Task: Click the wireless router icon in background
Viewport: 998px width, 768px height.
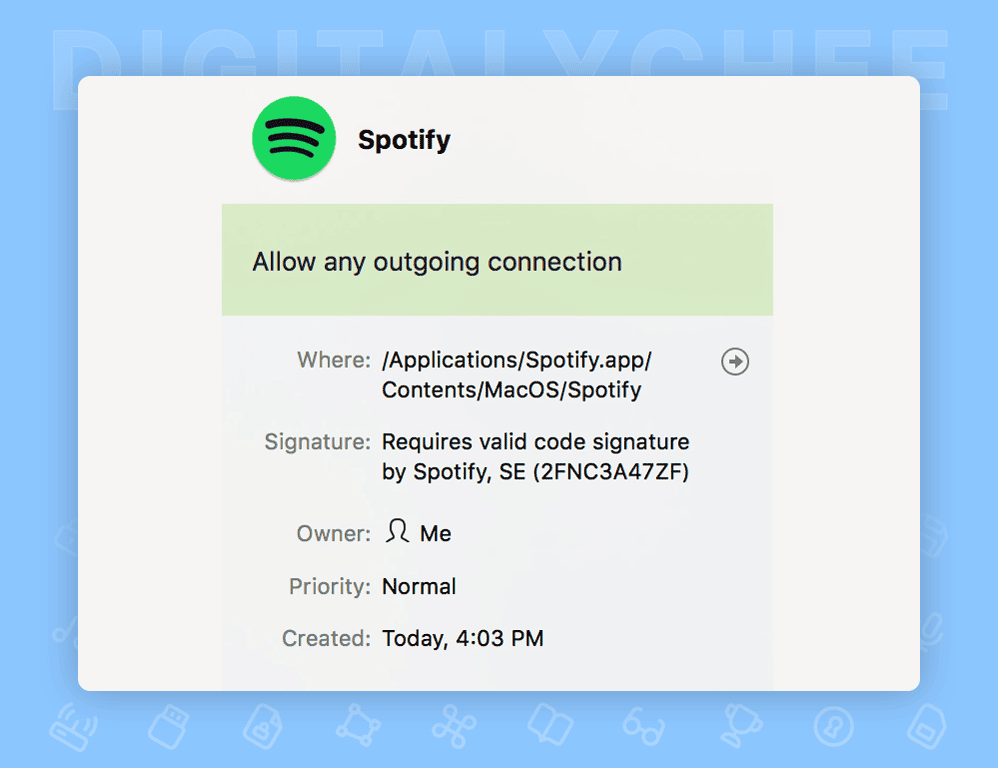Action: pyautogui.click(x=73, y=727)
